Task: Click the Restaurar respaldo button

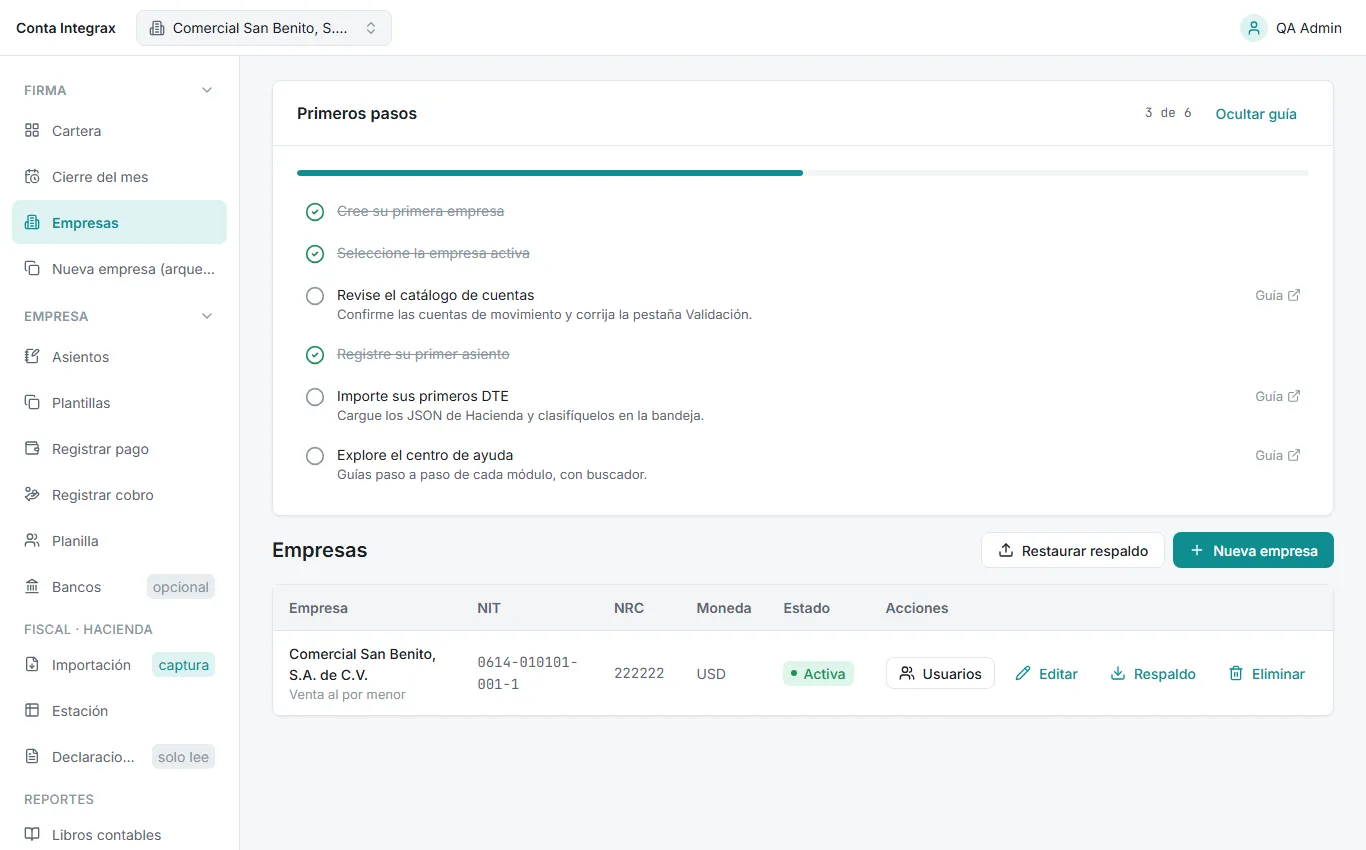Action: click(1073, 551)
